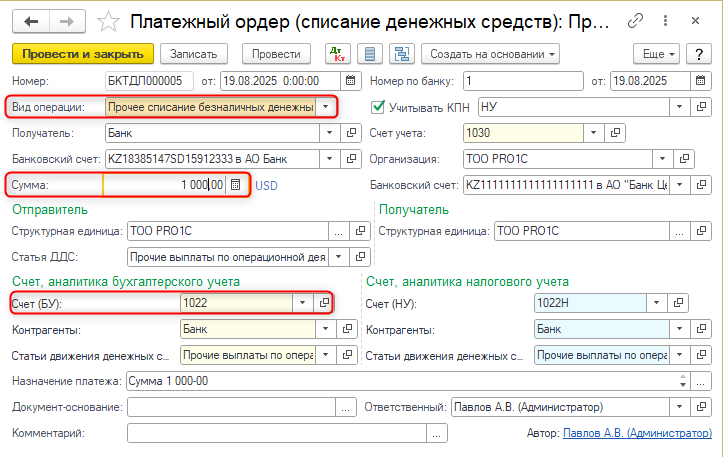Viewport: 723px width, 457px height.
Task: Click the Назначение платежа text field
Action: pos(400,381)
